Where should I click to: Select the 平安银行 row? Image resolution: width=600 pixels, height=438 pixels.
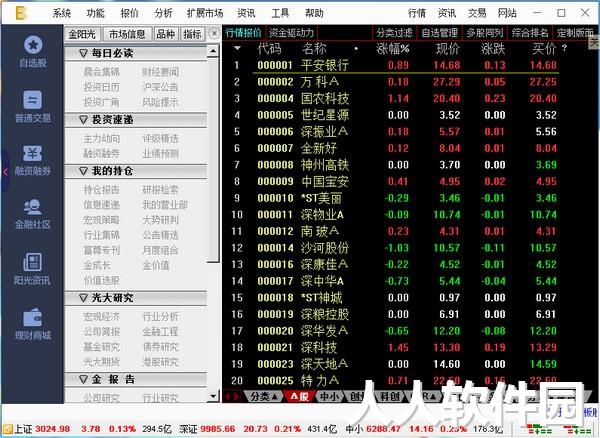pyautogui.click(x=394, y=65)
